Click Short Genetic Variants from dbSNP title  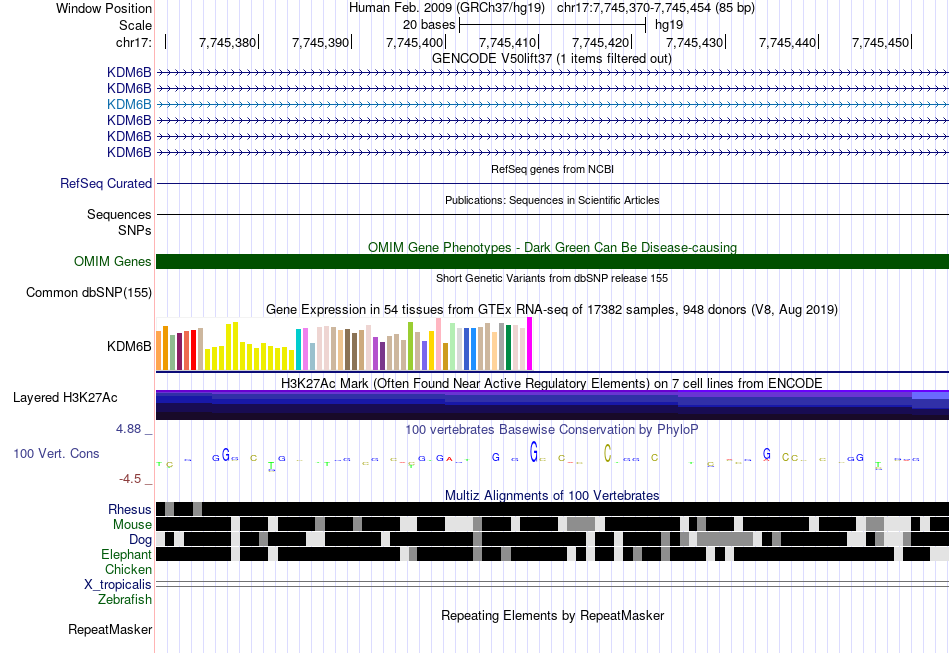(551, 278)
